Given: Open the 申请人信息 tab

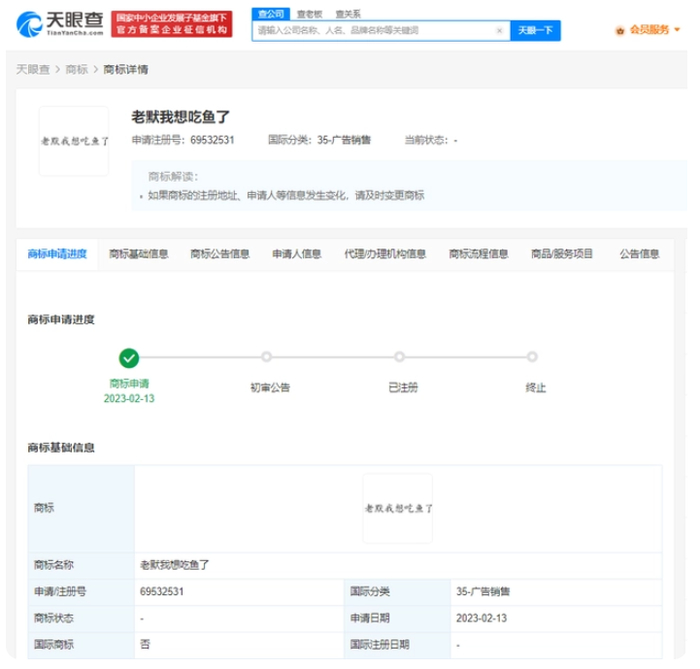Looking at the screenshot, I should coord(297,254).
